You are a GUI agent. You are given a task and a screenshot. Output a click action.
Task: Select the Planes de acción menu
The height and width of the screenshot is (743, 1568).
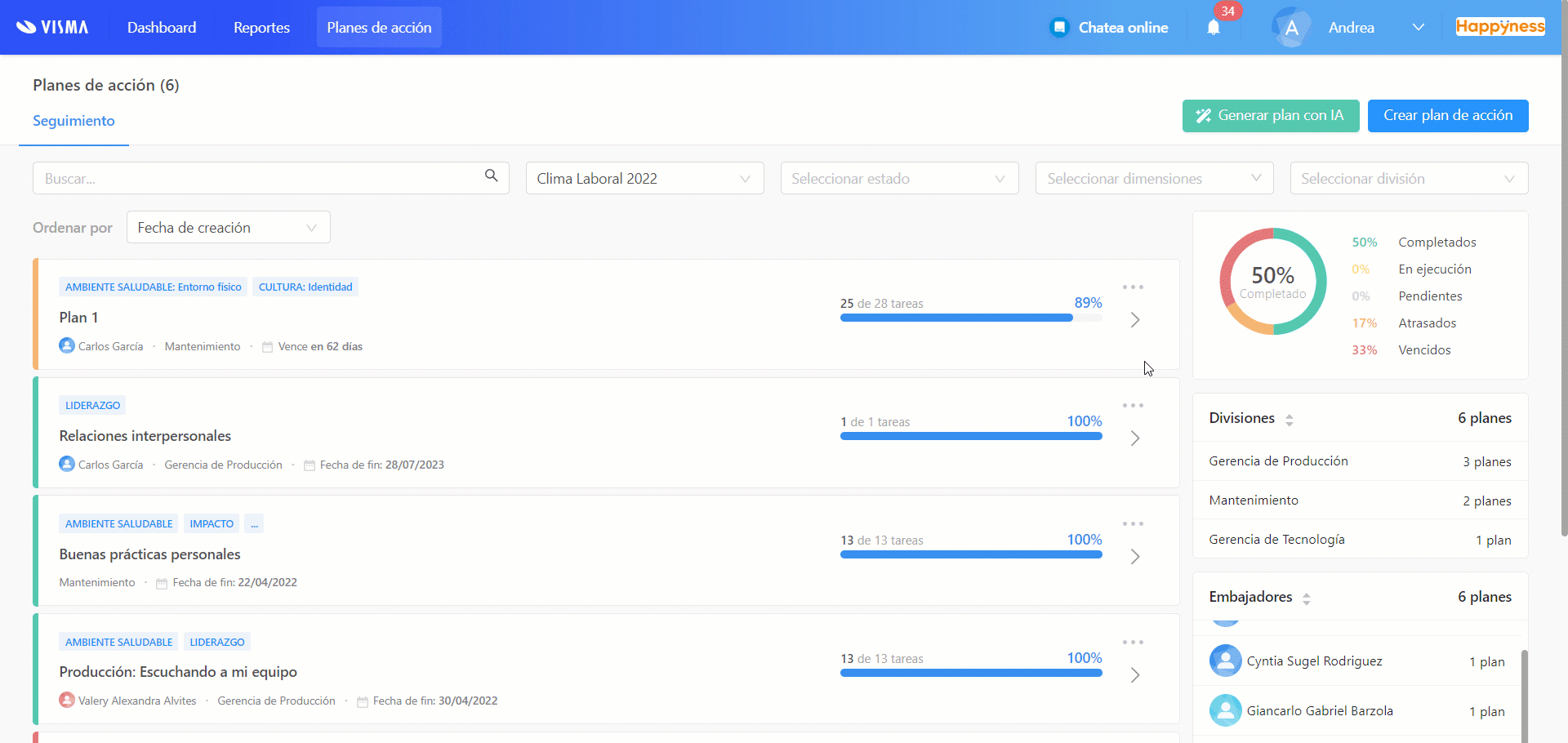(x=379, y=27)
